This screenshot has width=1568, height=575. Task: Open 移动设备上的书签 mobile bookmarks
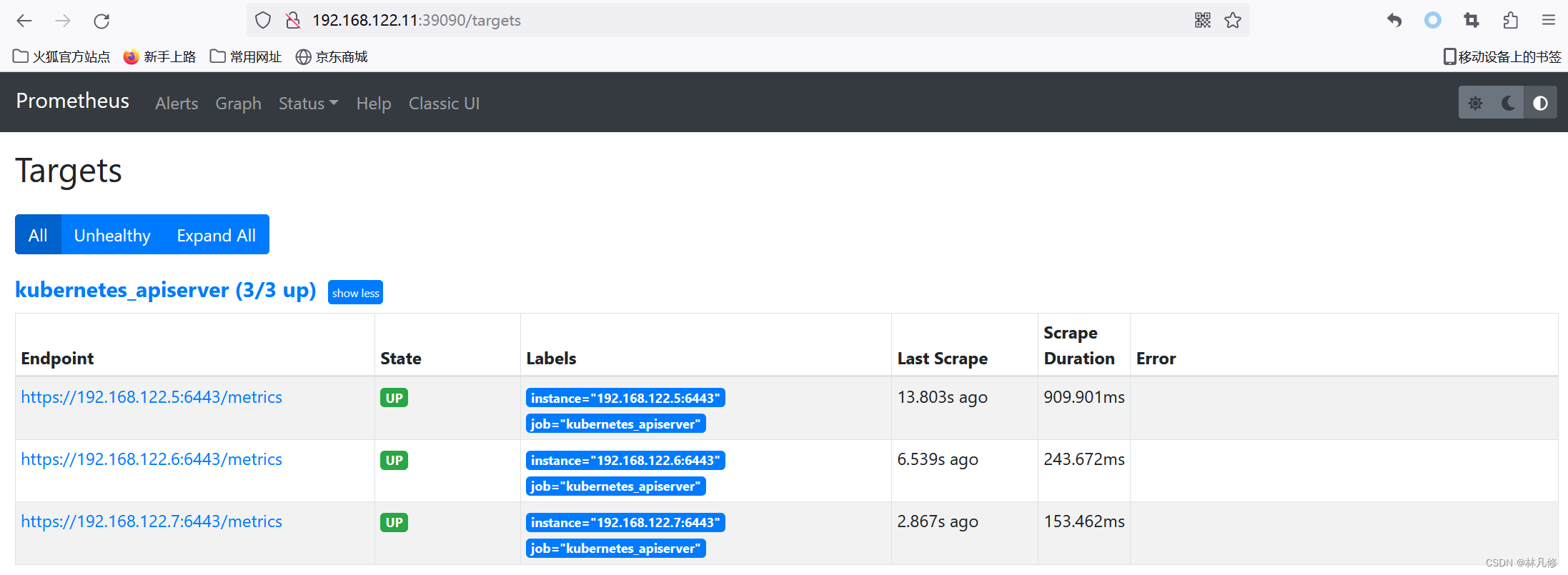(x=1502, y=57)
